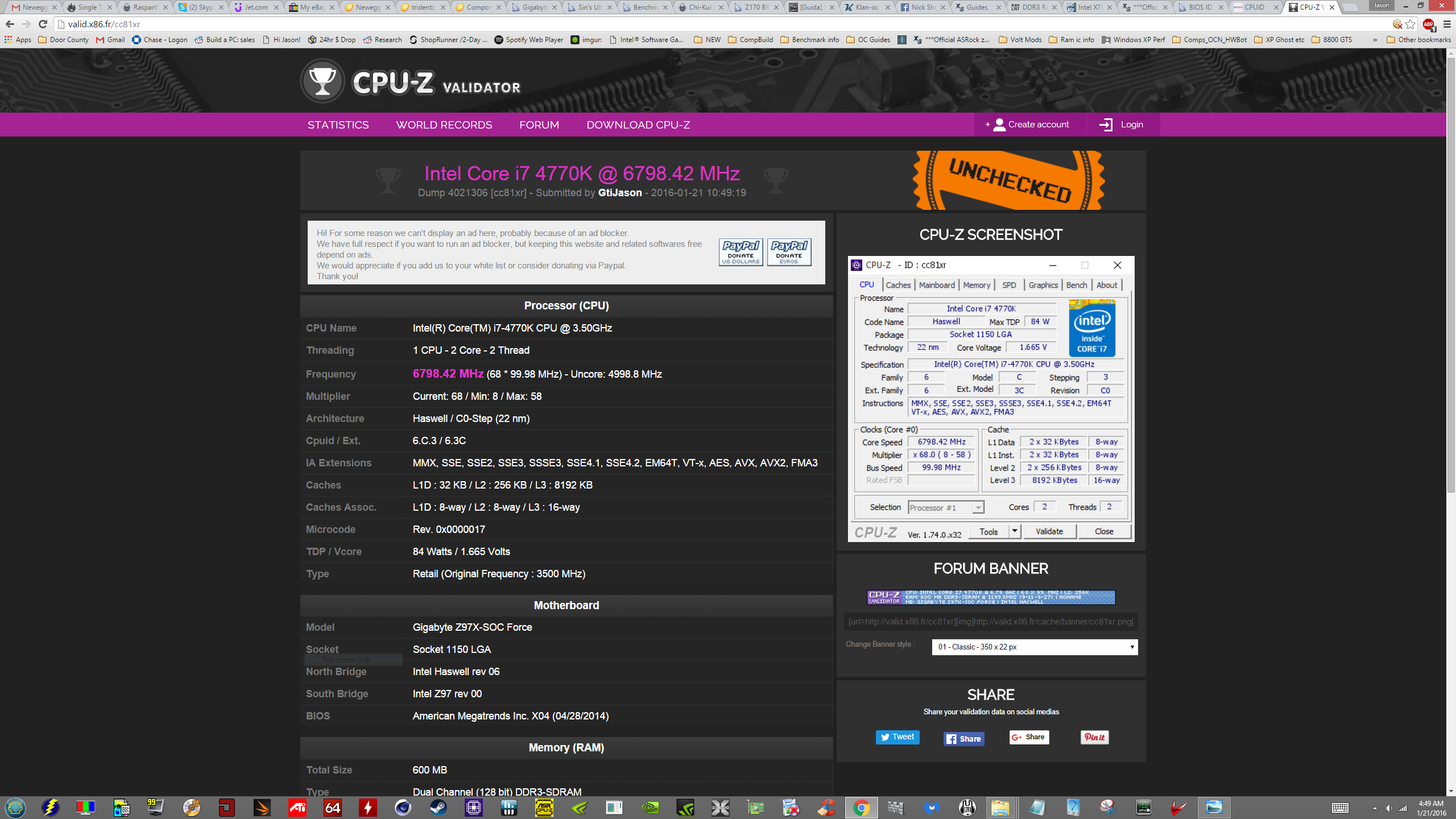
Task: Click the browser Back arrow
Action: click(10, 24)
